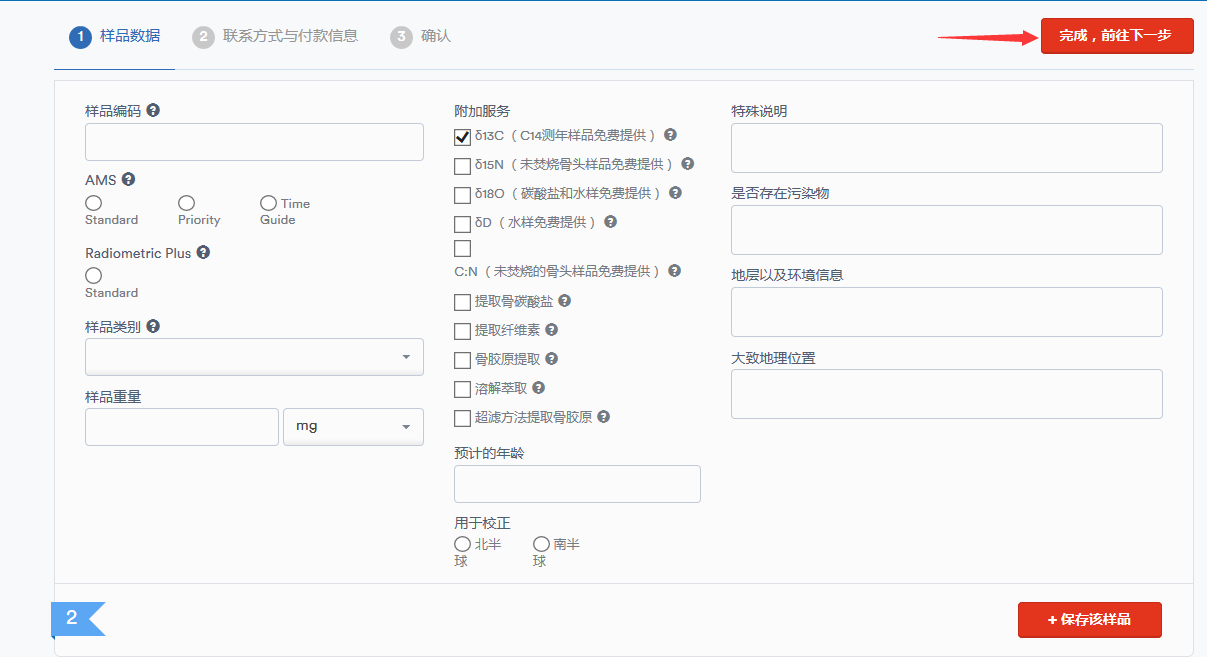The height and width of the screenshot is (657, 1207).
Task: Check the δD water sample checkbox
Action: 462,224
